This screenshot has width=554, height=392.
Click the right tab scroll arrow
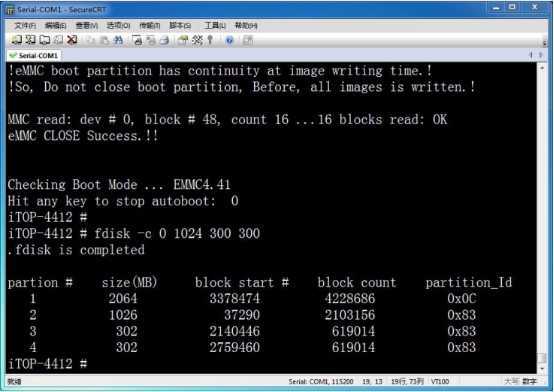(541, 55)
